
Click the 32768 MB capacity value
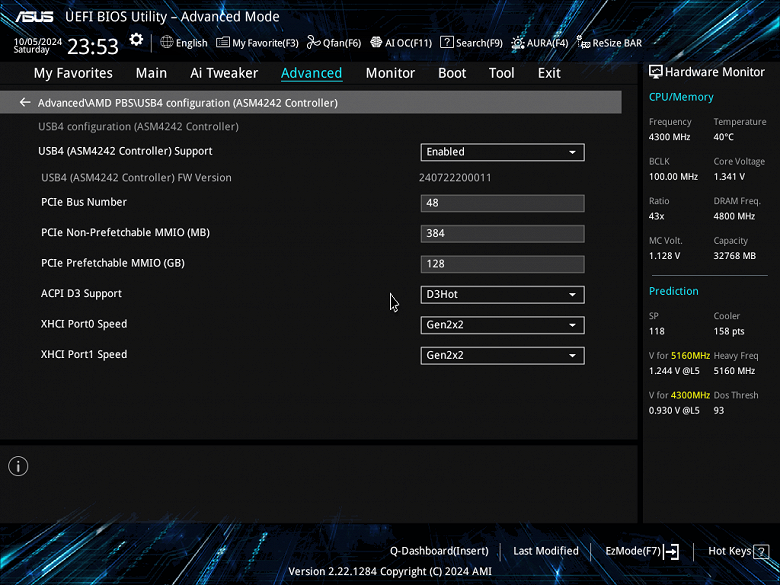(x=734, y=256)
